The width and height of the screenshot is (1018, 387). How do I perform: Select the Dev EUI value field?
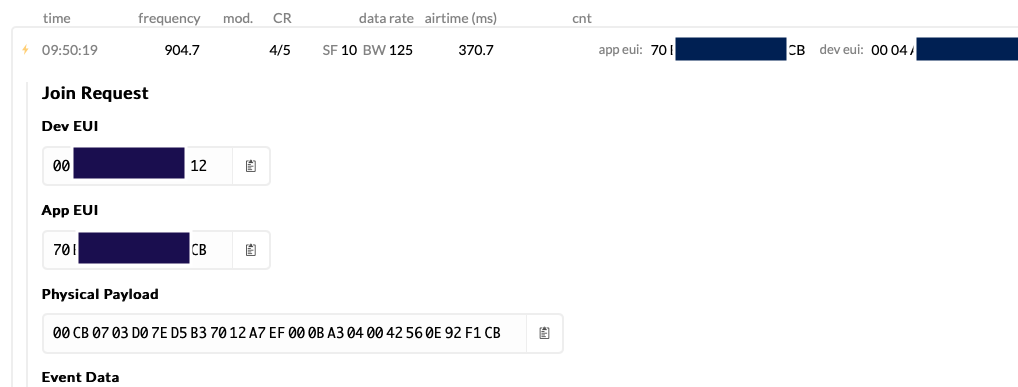[138, 166]
